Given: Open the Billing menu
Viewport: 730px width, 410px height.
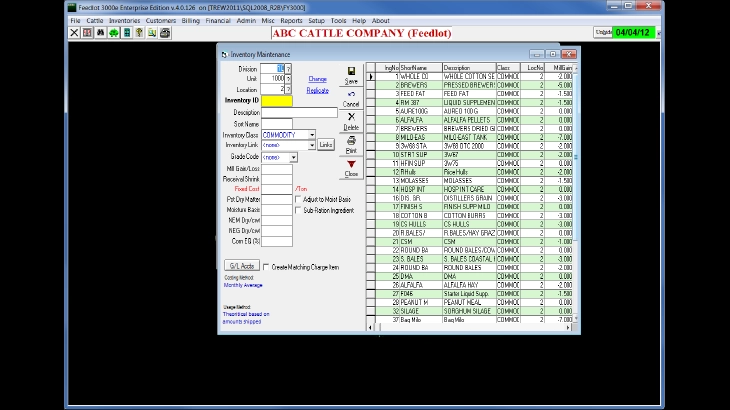Looking at the screenshot, I should (190, 20).
